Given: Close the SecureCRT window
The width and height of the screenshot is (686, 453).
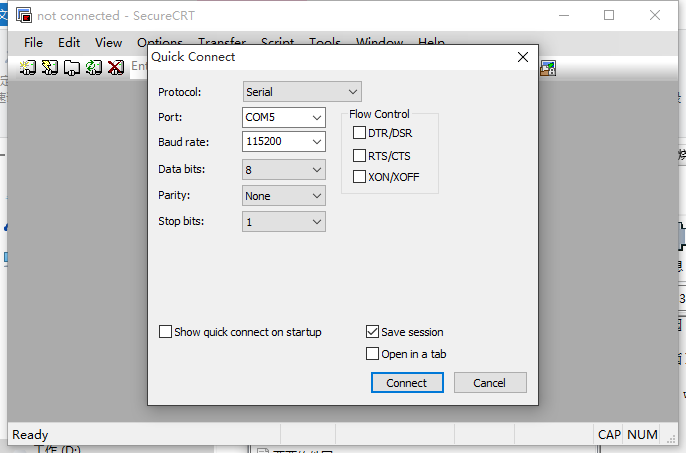Looking at the screenshot, I should pos(654,15).
